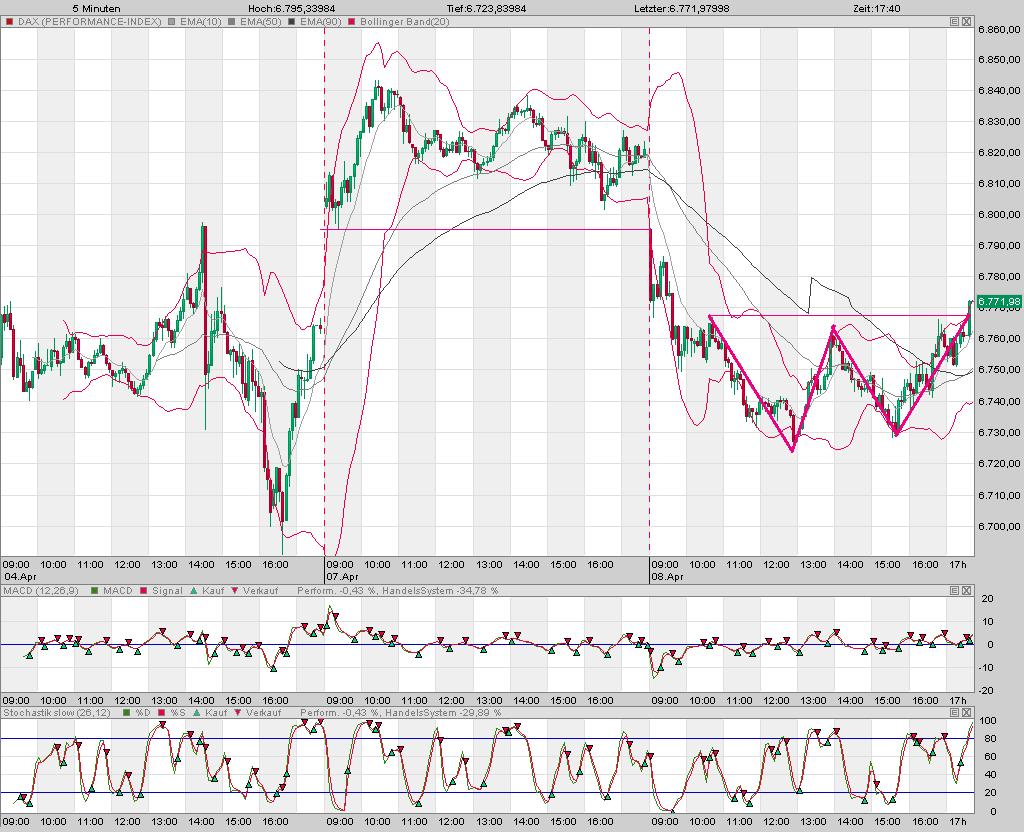Click the Verkauf triangle icon in MACD legend

(x=235, y=590)
